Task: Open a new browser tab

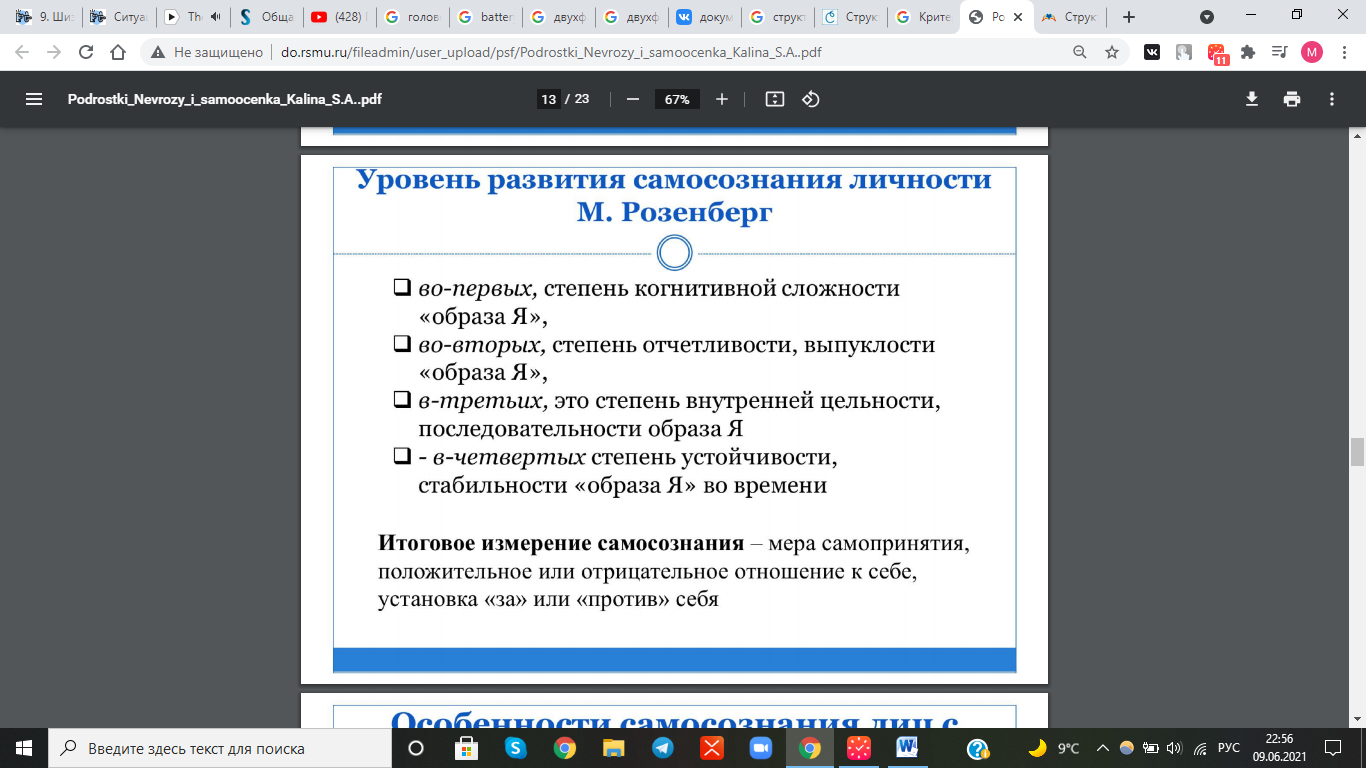Action: point(1129,17)
